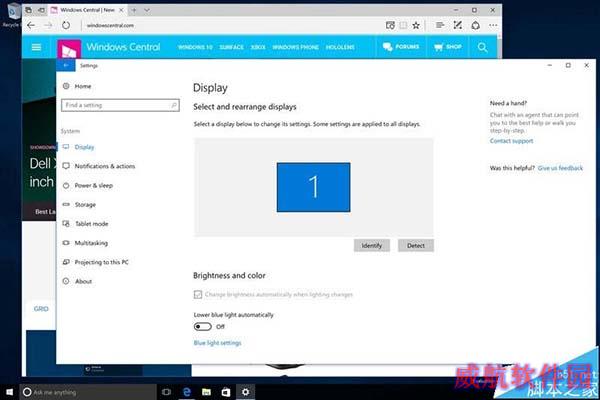Open Edge icon on taskbar
600x400 pixels.
tap(187, 392)
